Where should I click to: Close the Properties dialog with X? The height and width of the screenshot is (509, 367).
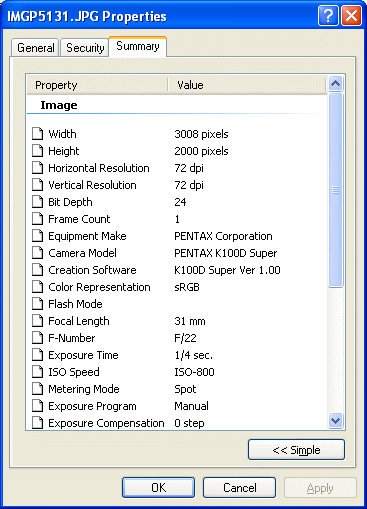(x=351, y=15)
